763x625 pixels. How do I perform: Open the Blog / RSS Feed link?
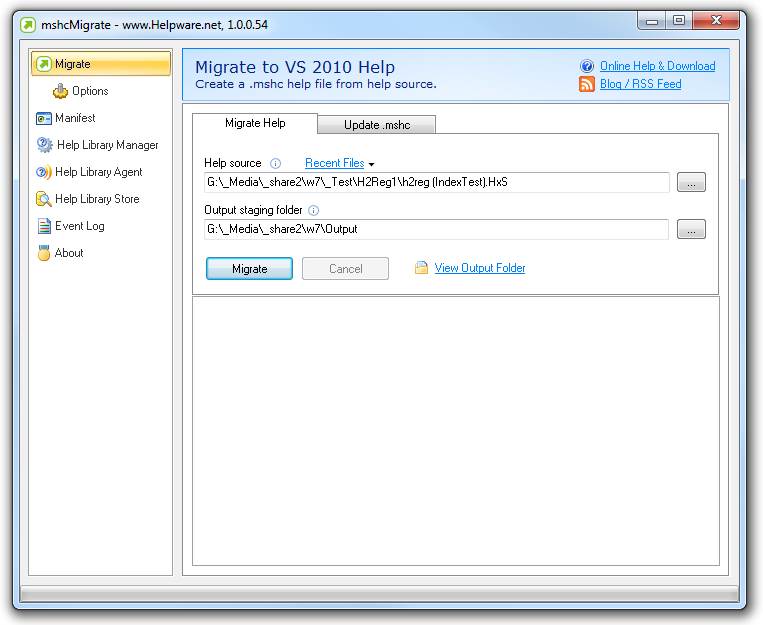pos(640,84)
